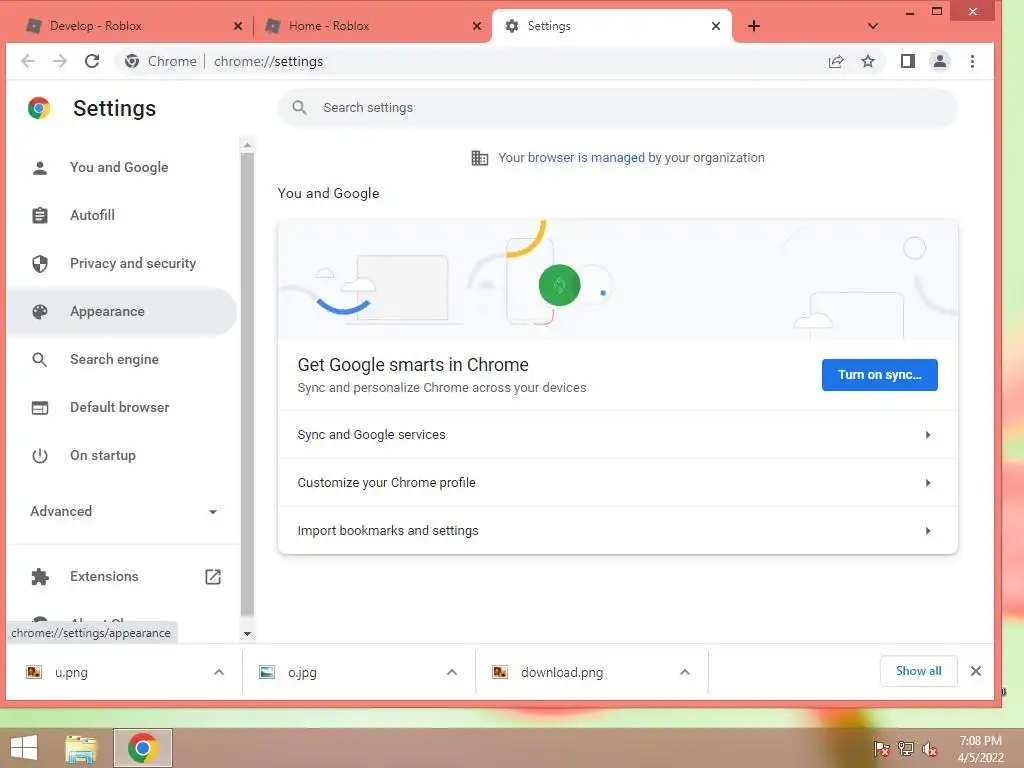Click Chrome icon in the taskbar
The image size is (1024, 768).
pos(143,748)
